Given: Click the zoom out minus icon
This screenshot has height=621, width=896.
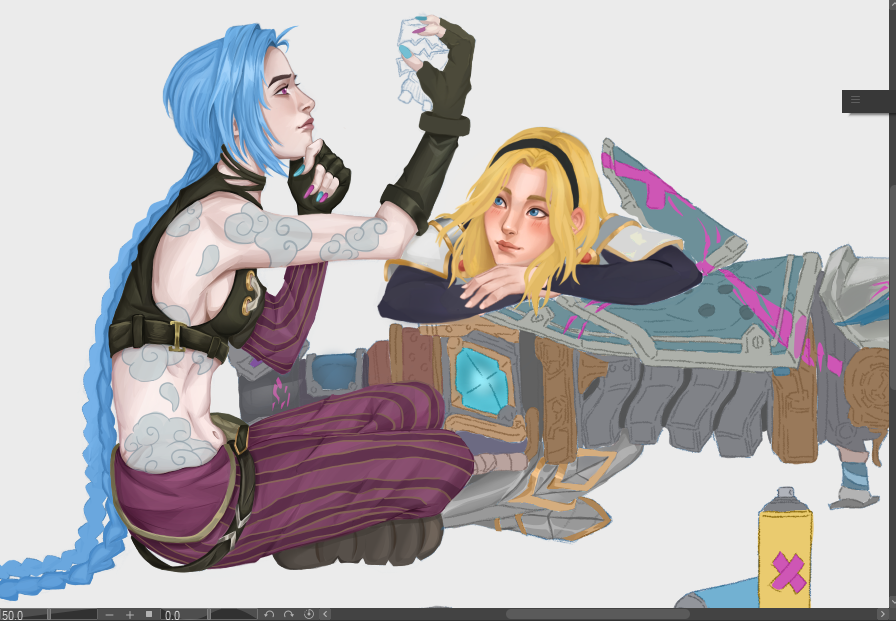Looking at the screenshot, I should pyautogui.click(x=109, y=615).
